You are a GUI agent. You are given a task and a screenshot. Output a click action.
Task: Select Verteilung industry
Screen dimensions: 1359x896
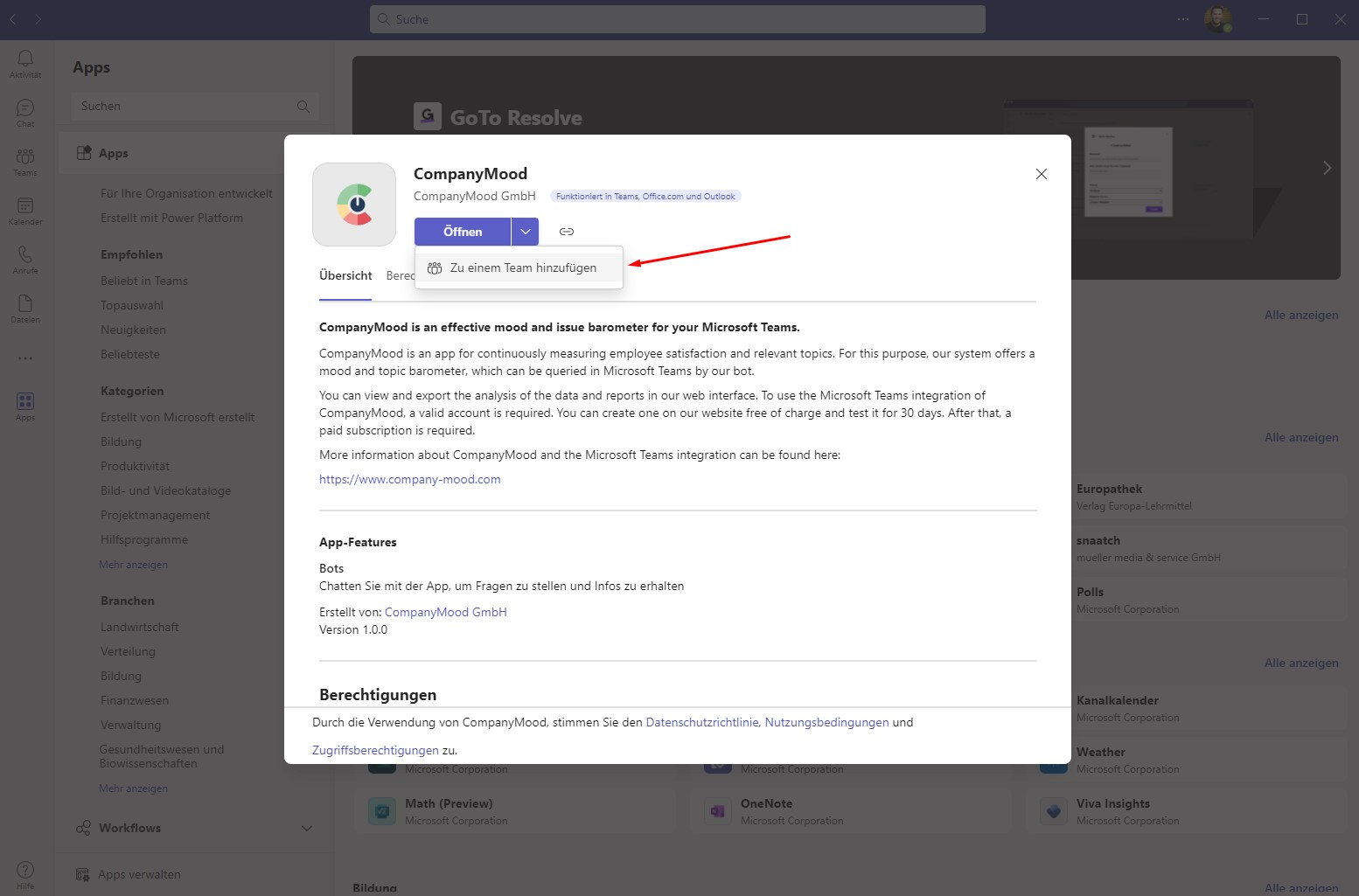(x=128, y=651)
